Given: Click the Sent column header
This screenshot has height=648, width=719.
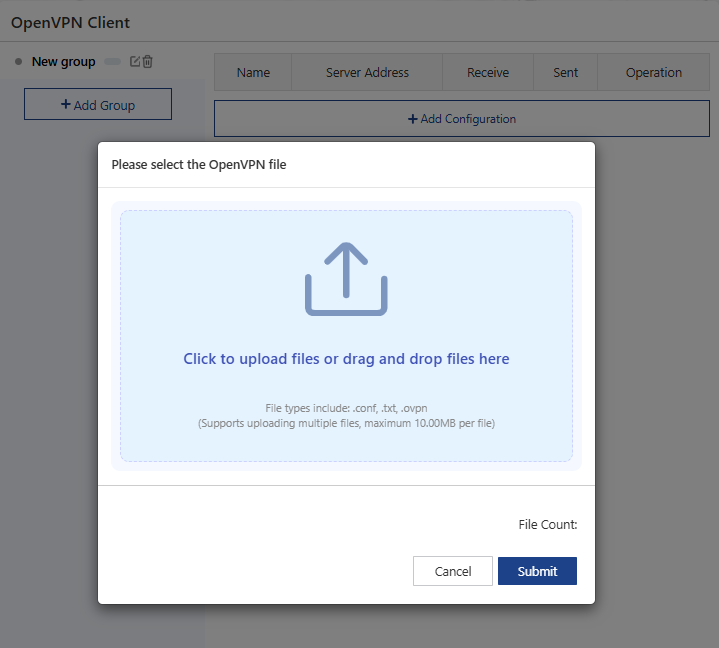Looking at the screenshot, I should click(566, 73).
